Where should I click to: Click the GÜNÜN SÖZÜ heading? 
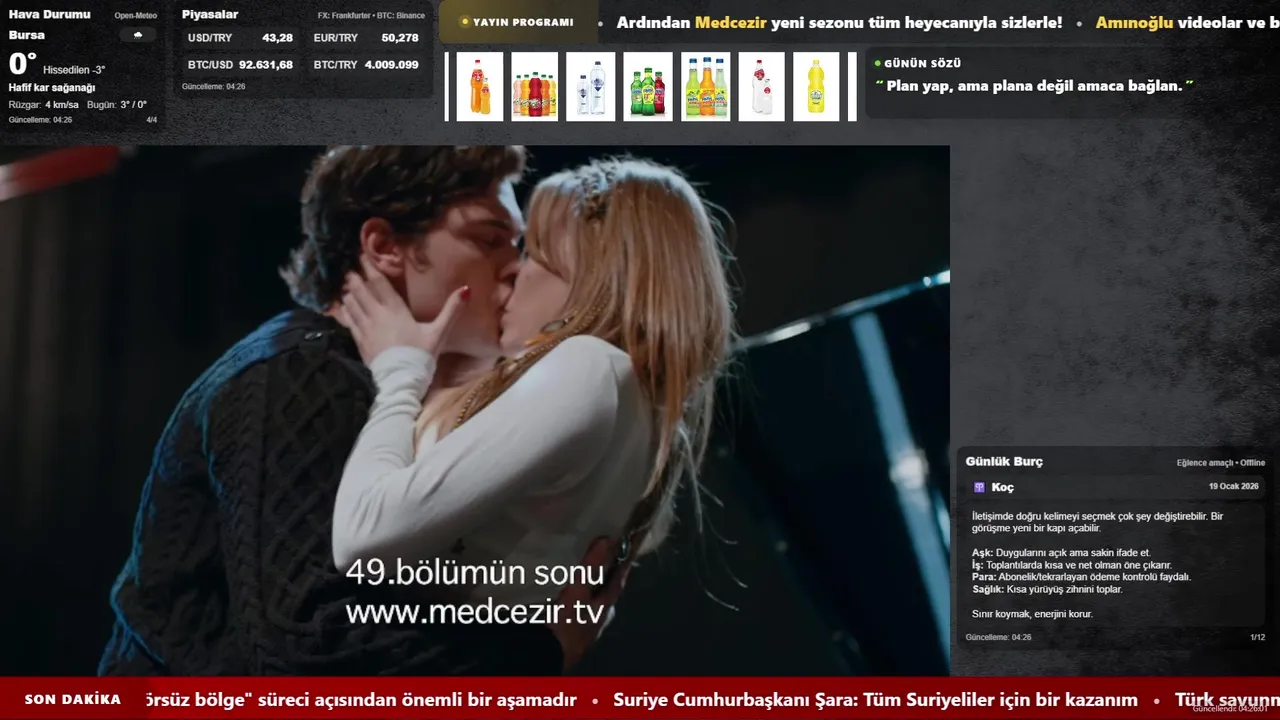click(922, 63)
